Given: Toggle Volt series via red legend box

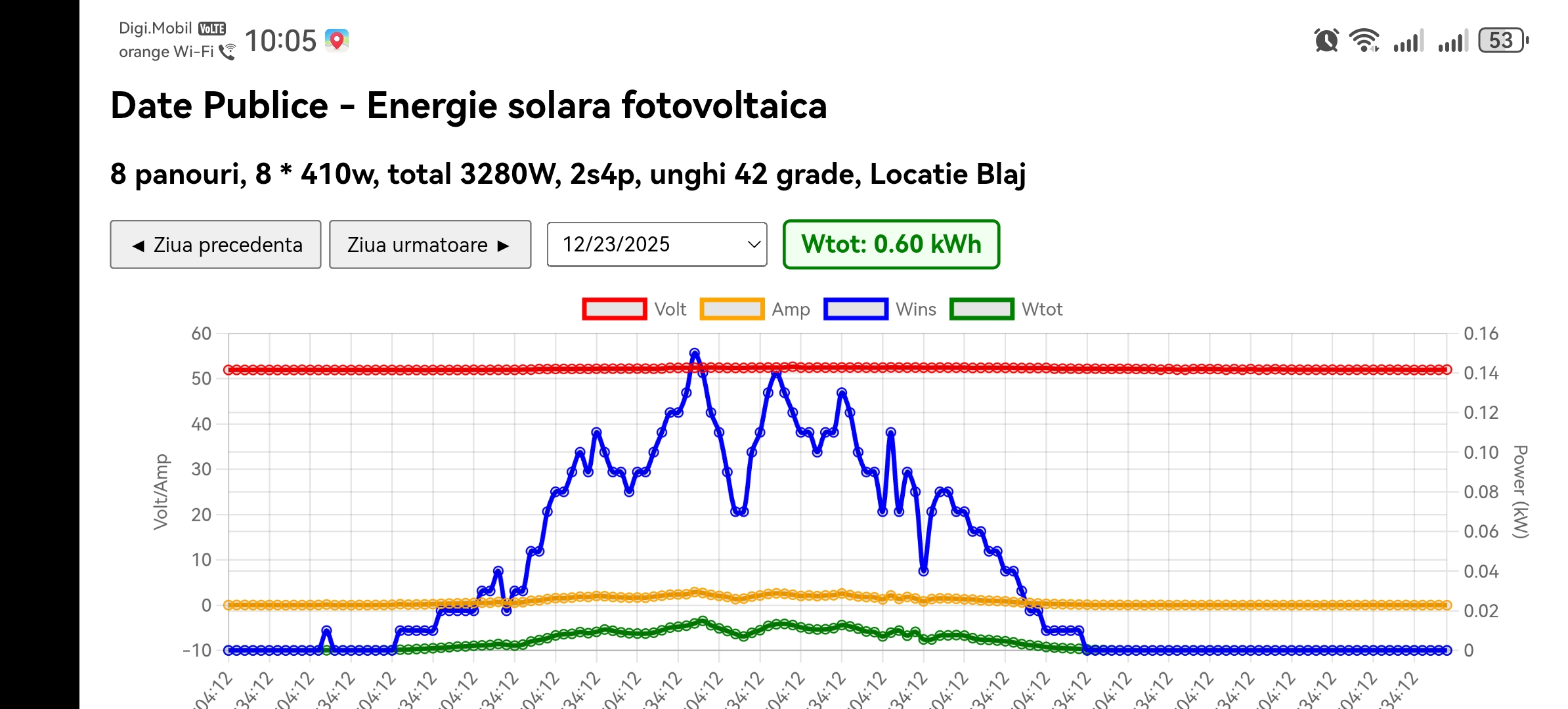Looking at the screenshot, I should [614, 309].
